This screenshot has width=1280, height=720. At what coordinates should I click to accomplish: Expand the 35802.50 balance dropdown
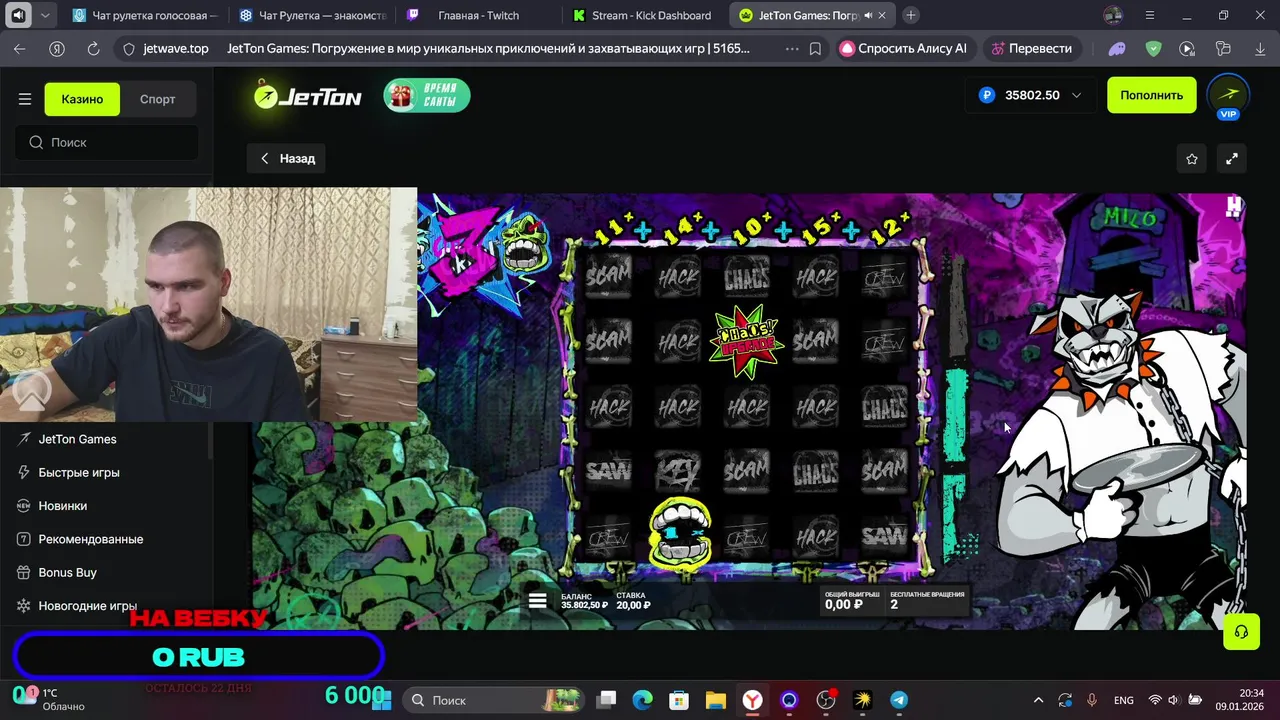1030,95
